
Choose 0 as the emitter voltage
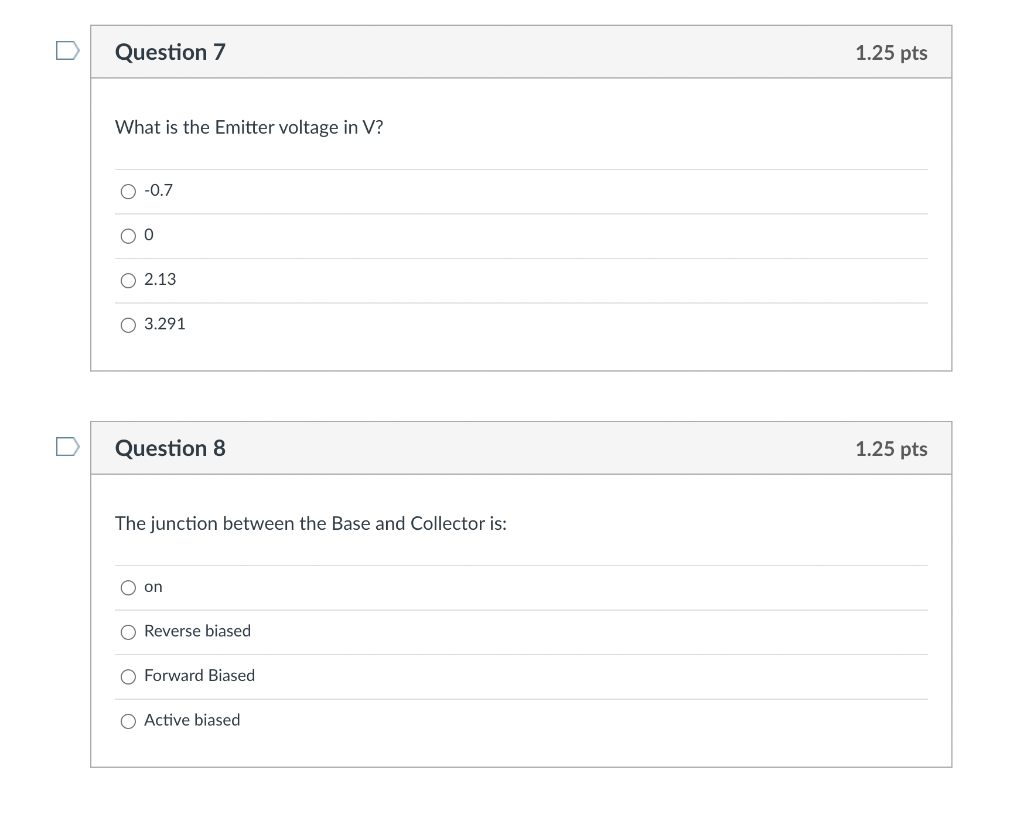coord(128,236)
